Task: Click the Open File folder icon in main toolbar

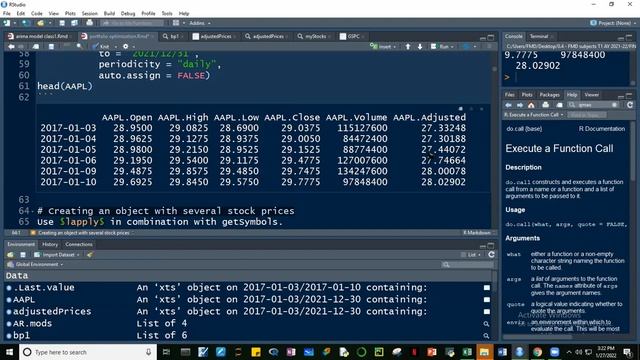Action: point(40,23)
